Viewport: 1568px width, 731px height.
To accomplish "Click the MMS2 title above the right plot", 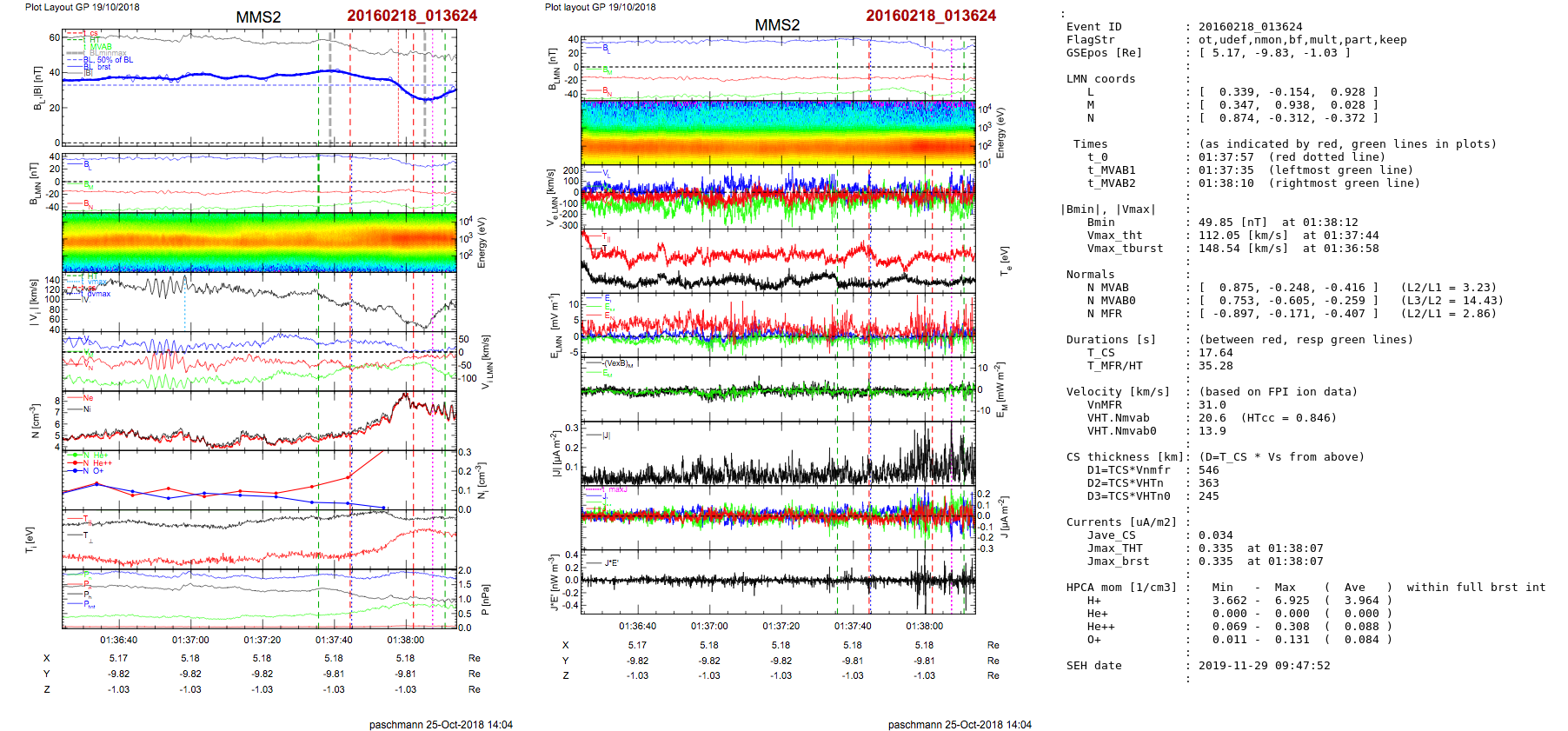I will 777,25.
